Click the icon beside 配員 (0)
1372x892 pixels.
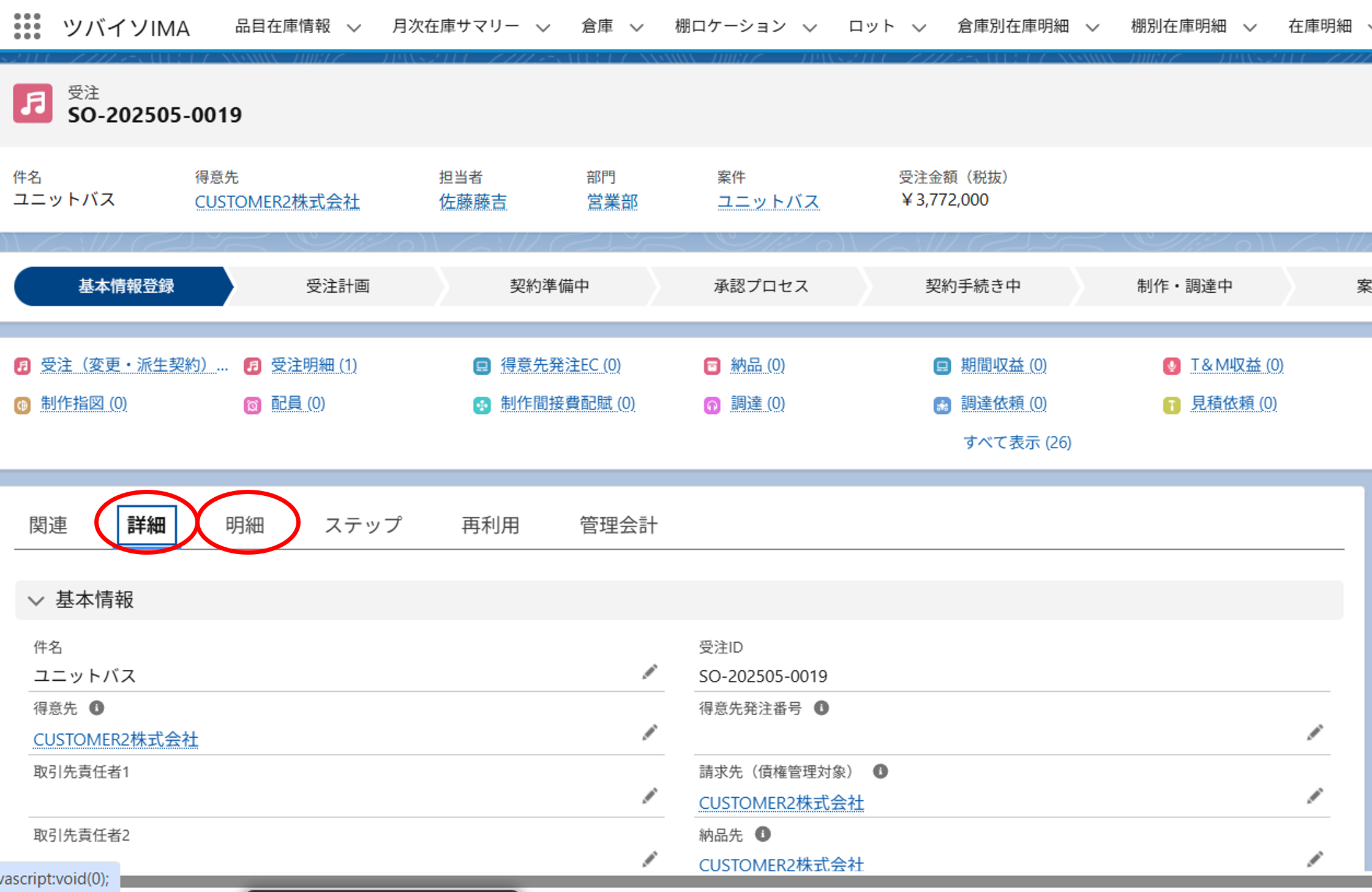(252, 405)
